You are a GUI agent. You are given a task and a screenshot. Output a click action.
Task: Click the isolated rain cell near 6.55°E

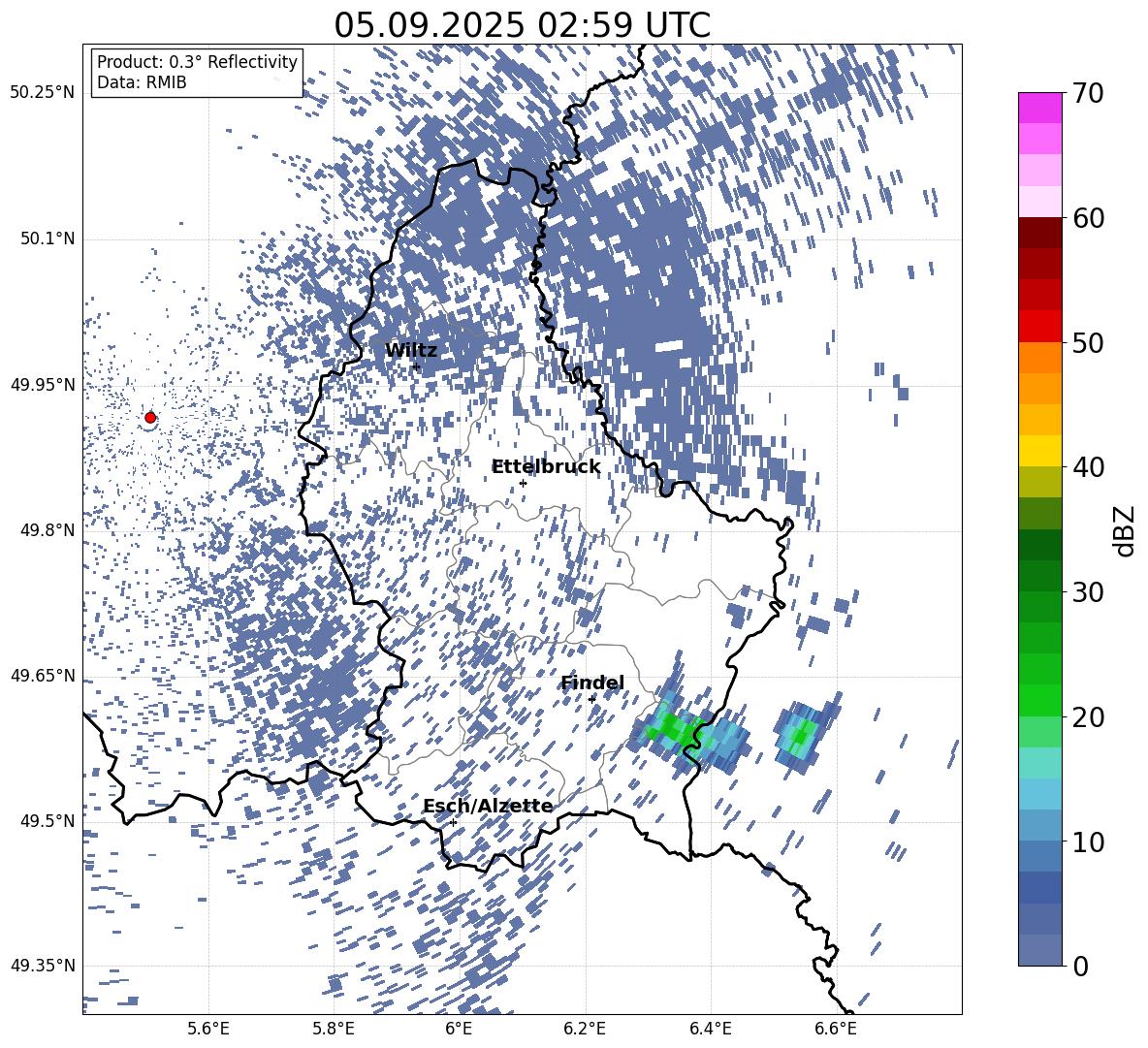(x=803, y=735)
